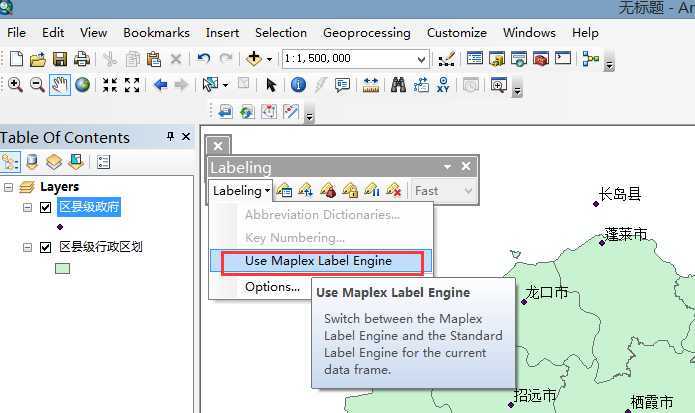
Task: Go back to previous extent
Action: [x=160, y=84]
